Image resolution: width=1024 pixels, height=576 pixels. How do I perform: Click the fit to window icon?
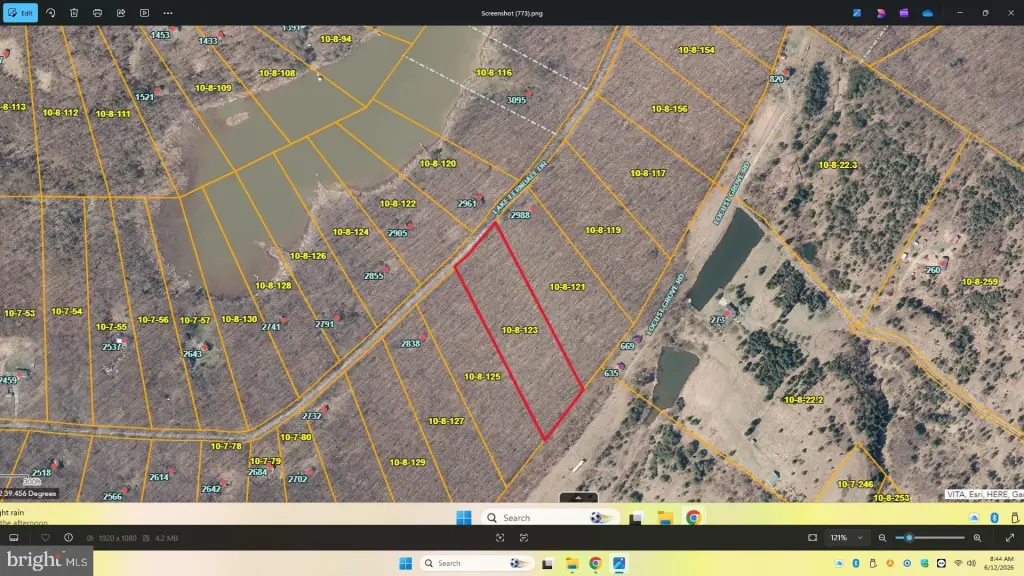pos(812,537)
